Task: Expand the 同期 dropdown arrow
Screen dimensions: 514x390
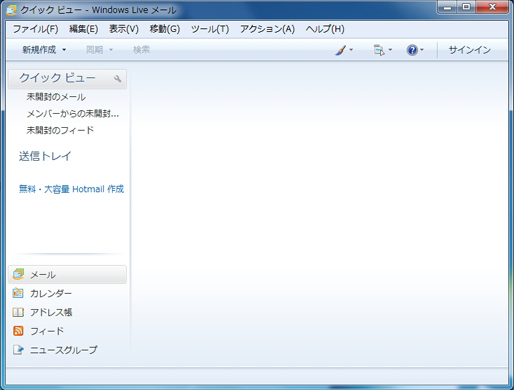Action: [x=111, y=50]
